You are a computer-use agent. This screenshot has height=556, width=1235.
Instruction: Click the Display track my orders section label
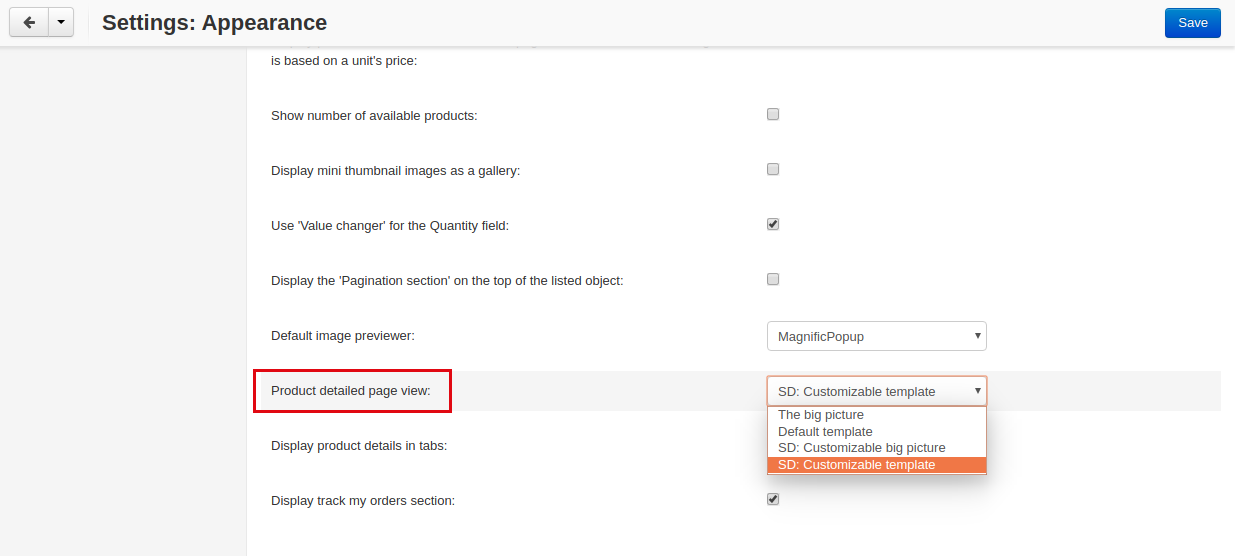[363, 501]
